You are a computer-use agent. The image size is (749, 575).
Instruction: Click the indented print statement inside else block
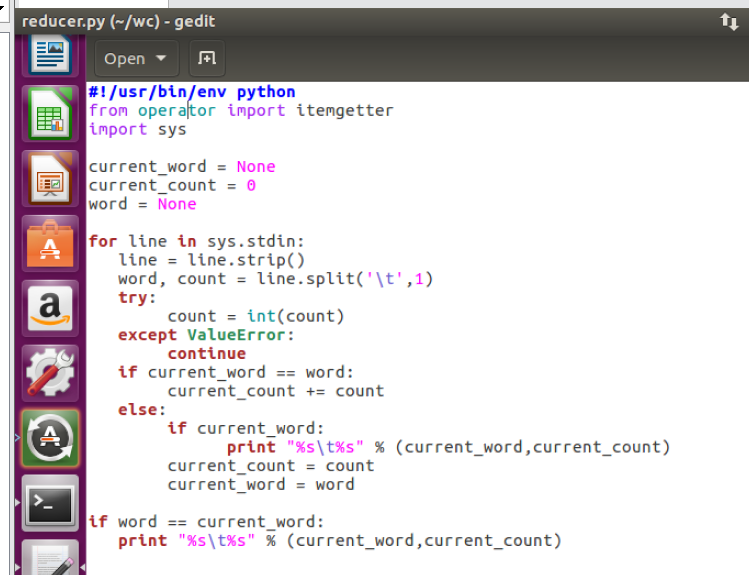[x=449, y=447]
